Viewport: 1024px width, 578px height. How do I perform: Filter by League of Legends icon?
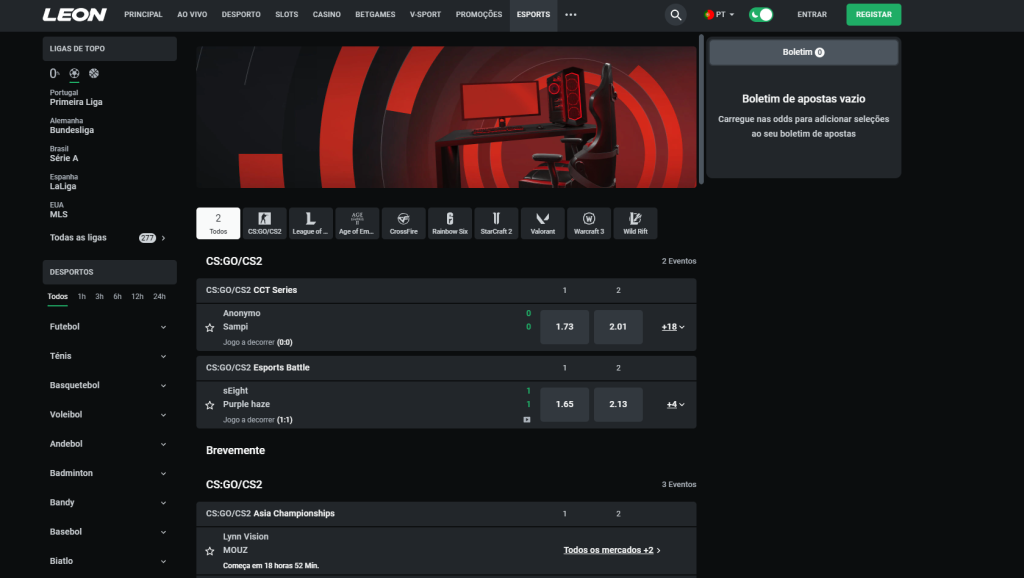(311, 223)
